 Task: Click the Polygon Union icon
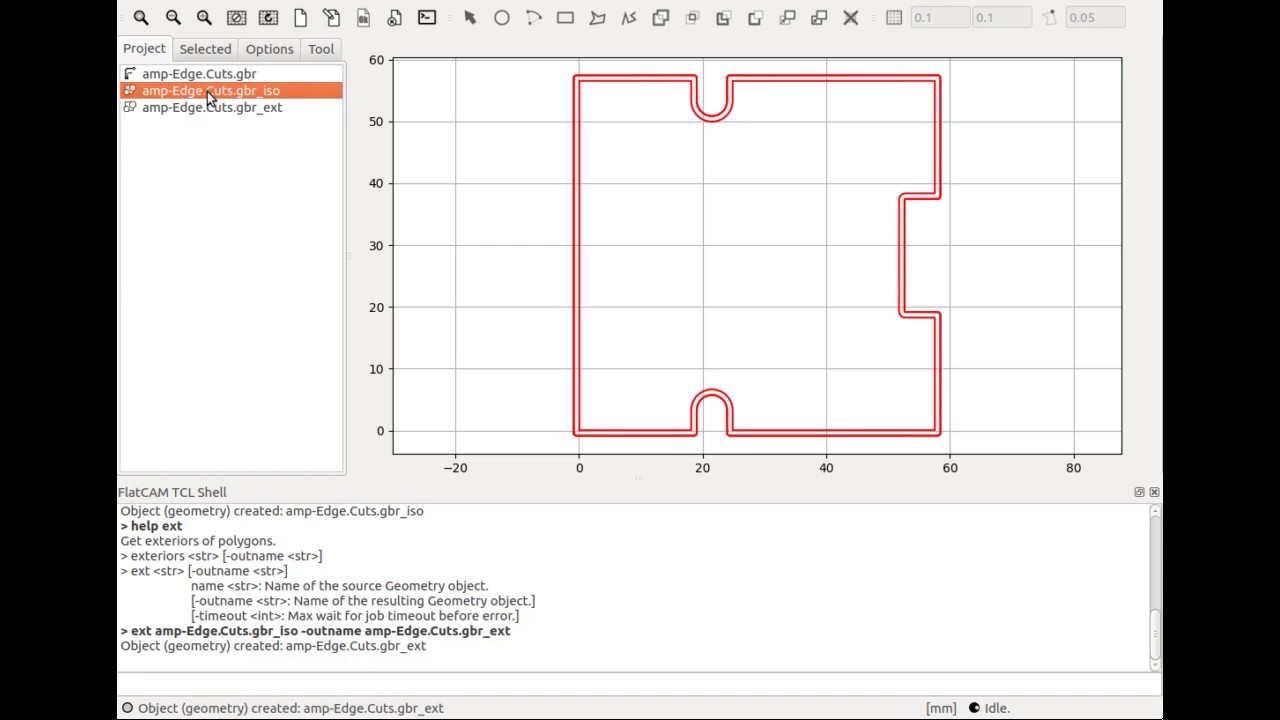[661, 17]
